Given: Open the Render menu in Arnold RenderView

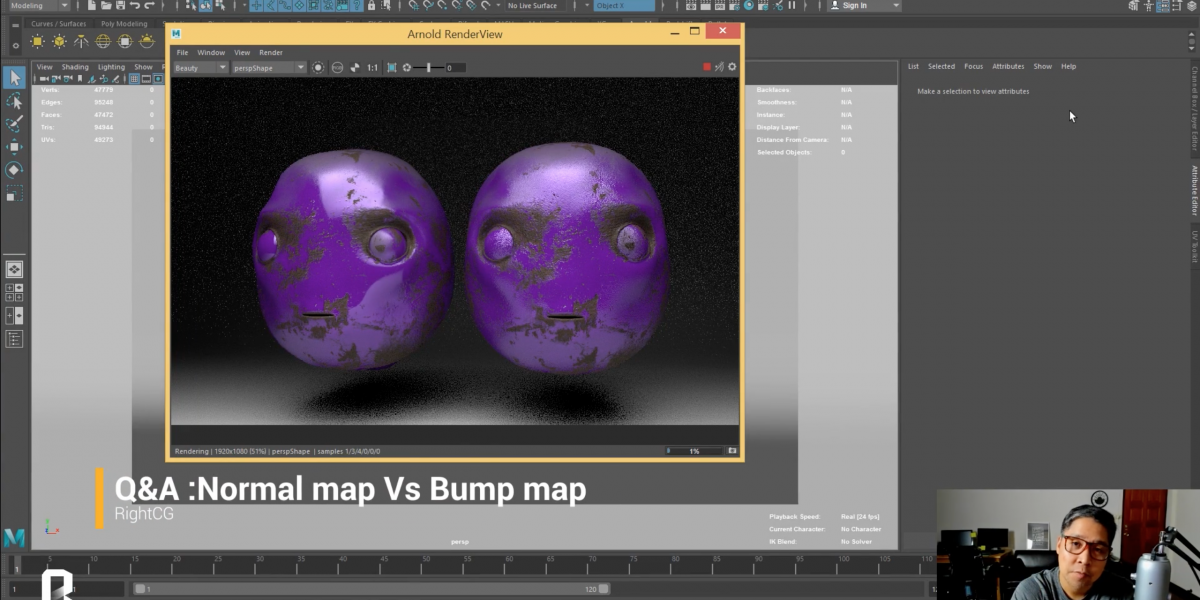Looking at the screenshot, I should 271,52.
